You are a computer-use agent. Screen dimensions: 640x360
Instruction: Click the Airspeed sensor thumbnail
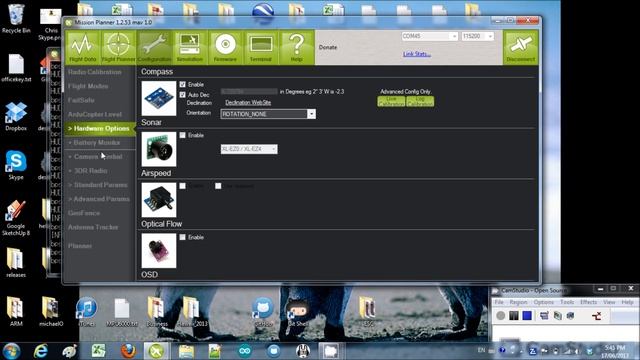pos(159,200)
